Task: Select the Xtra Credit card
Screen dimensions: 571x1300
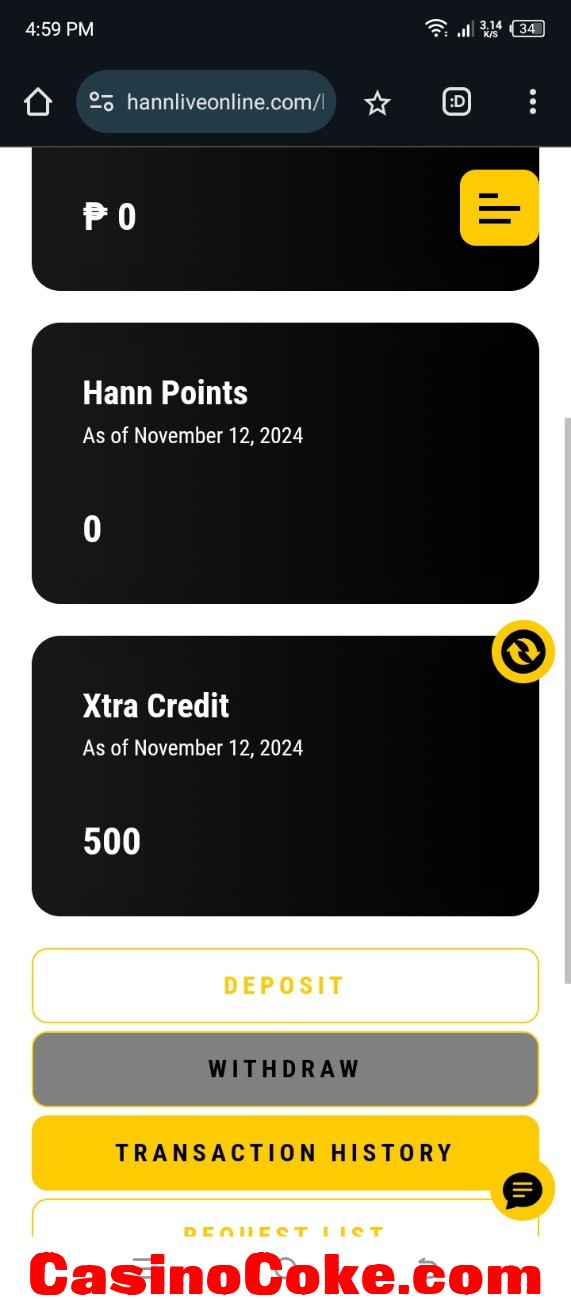Action: [285, 776]
